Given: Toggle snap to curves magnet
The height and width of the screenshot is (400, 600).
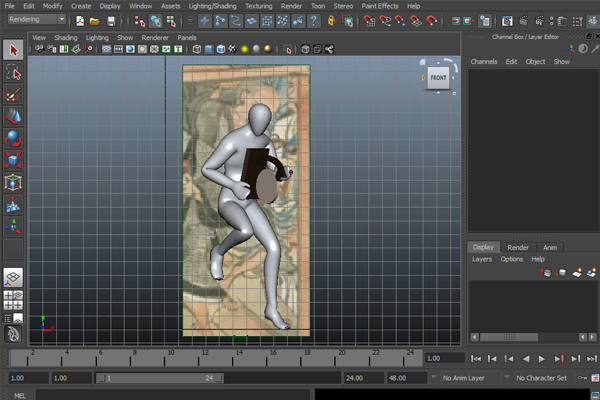Looking at the screenshot, I should click(385, 21).
